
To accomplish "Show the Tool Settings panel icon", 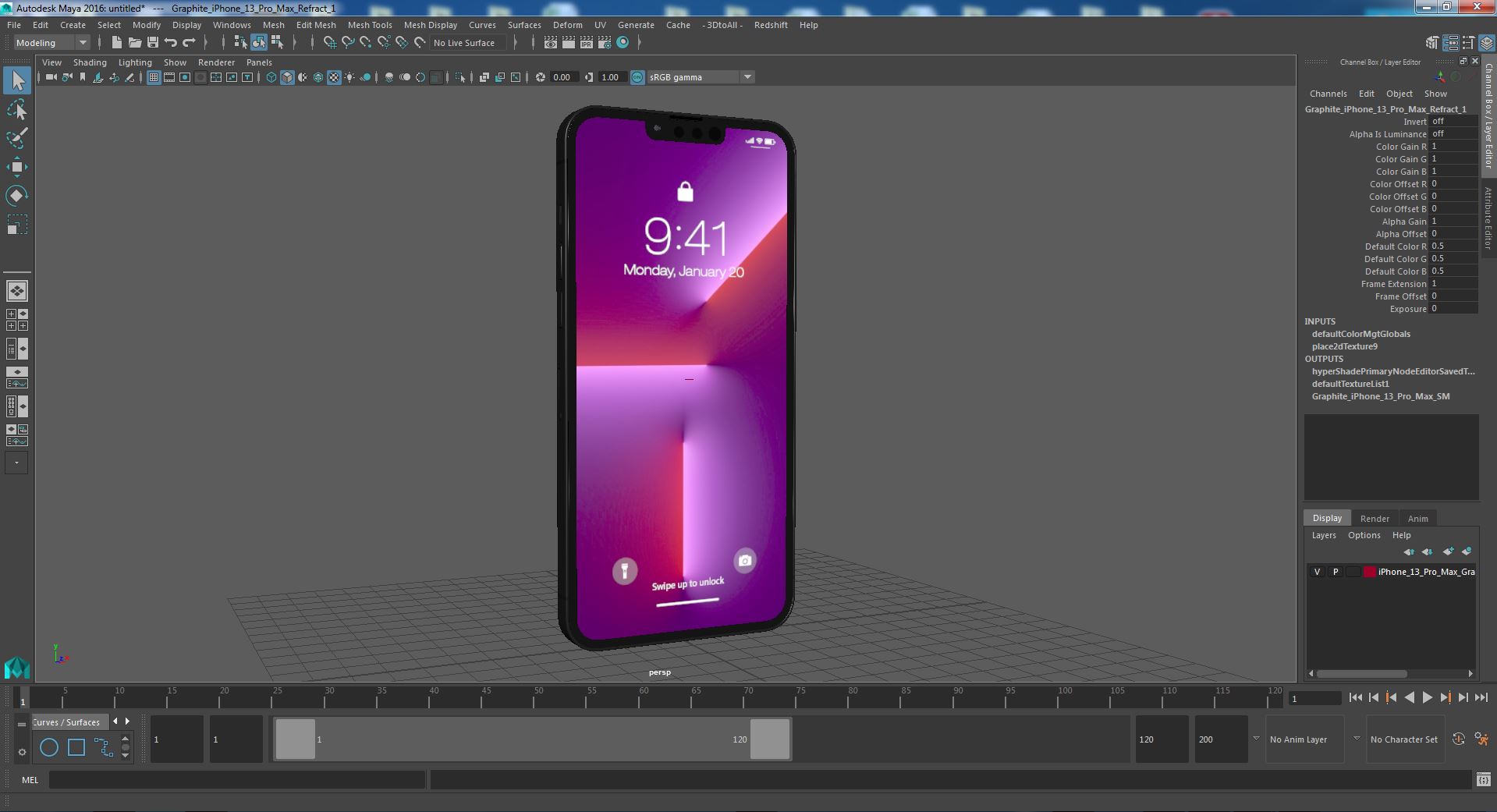I will pos(1469,43).
